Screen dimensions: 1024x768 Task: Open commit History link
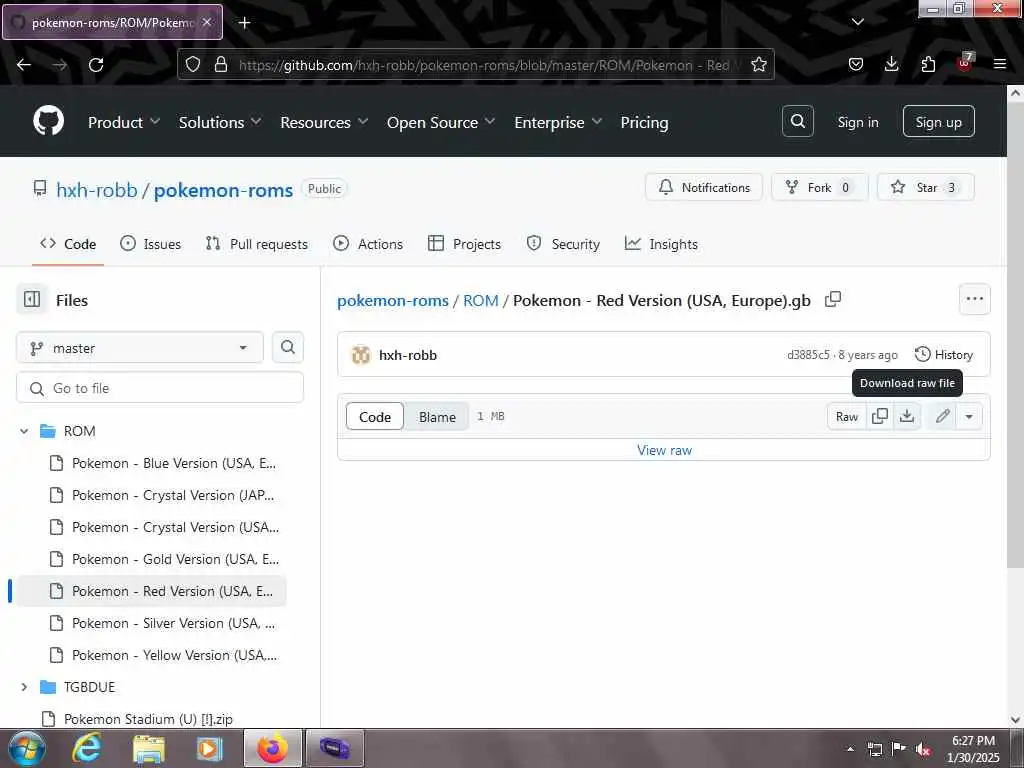(x=944, y=355)
